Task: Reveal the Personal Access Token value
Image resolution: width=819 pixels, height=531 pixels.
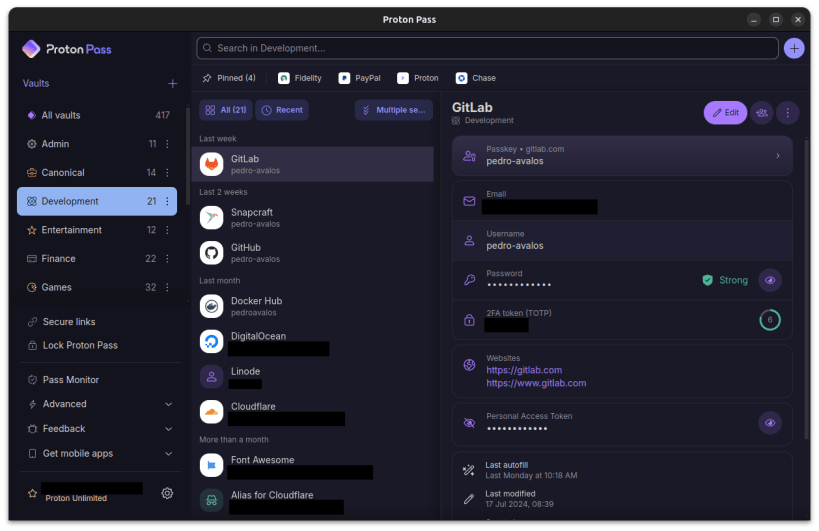Action: click(x=770, y=423)
